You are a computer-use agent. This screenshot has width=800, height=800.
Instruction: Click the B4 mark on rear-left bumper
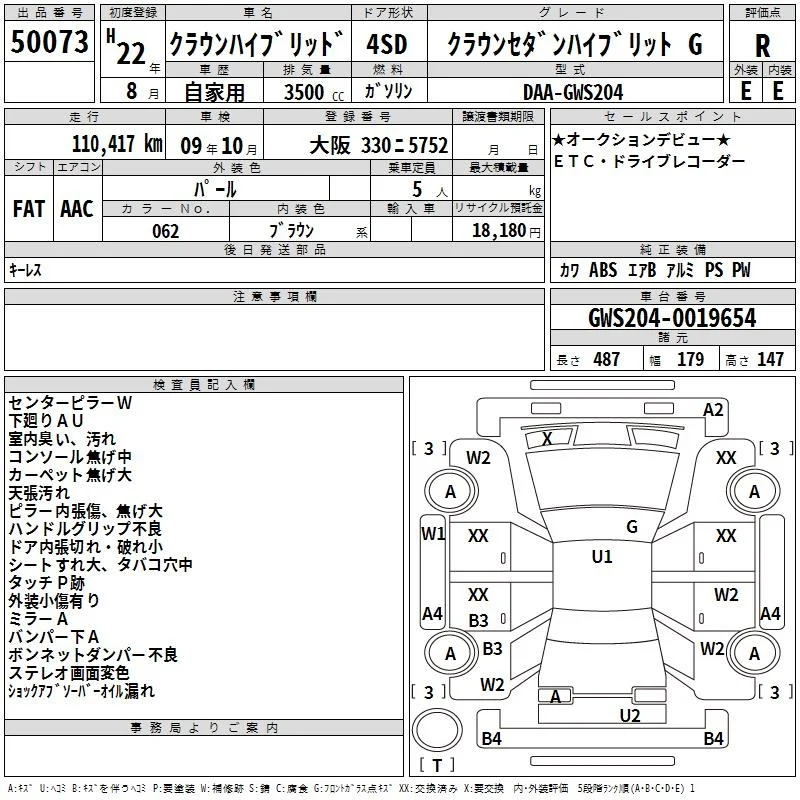(491, 738)
